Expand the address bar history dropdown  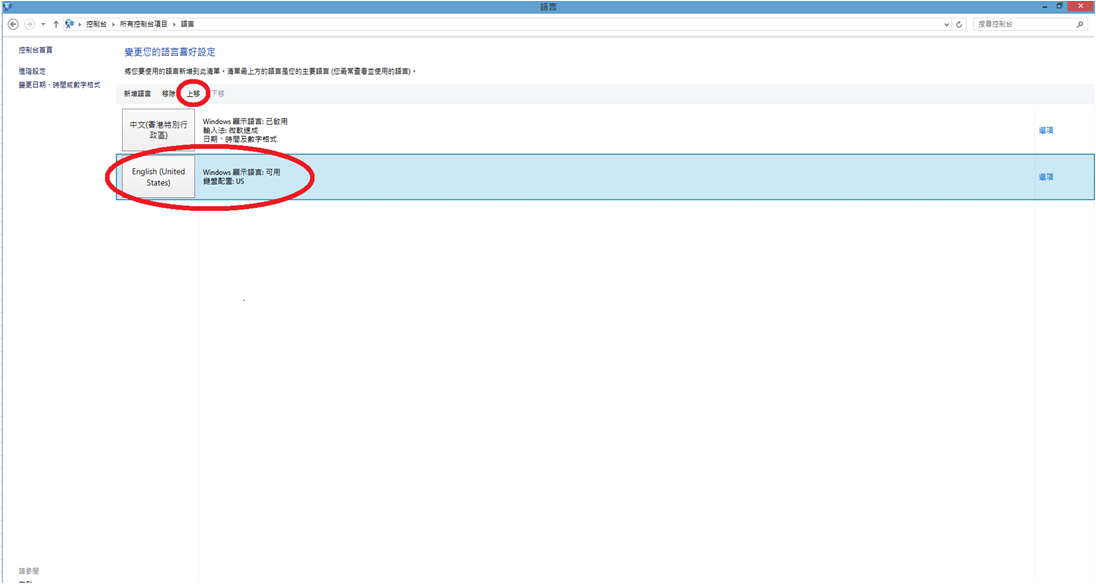point(947,24)
